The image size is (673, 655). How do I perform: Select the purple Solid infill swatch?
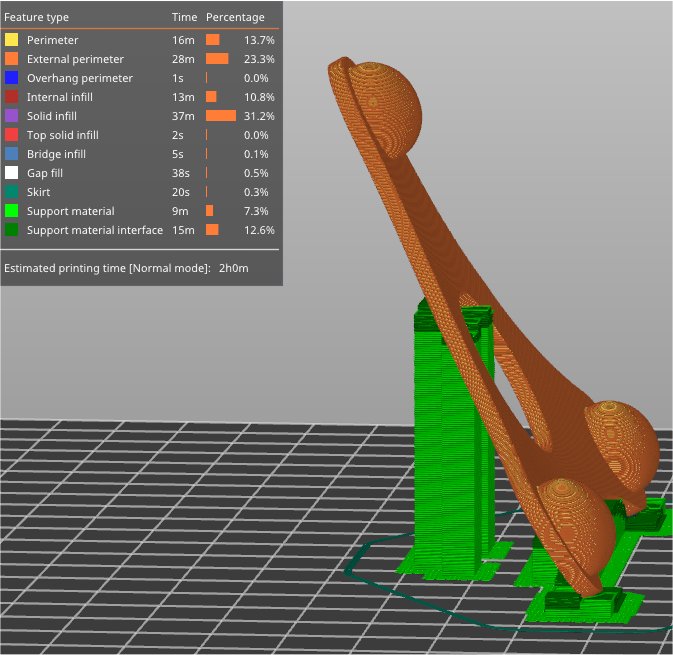pos(11,116)
